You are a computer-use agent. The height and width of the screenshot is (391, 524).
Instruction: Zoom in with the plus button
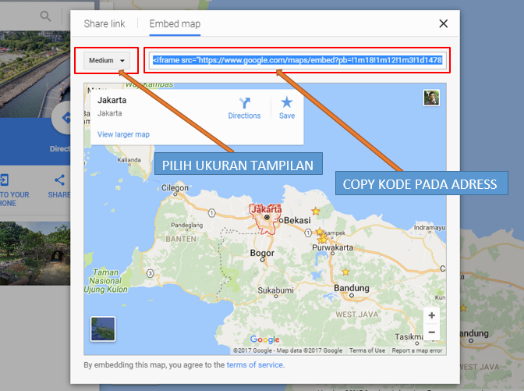tap(431, 315)
